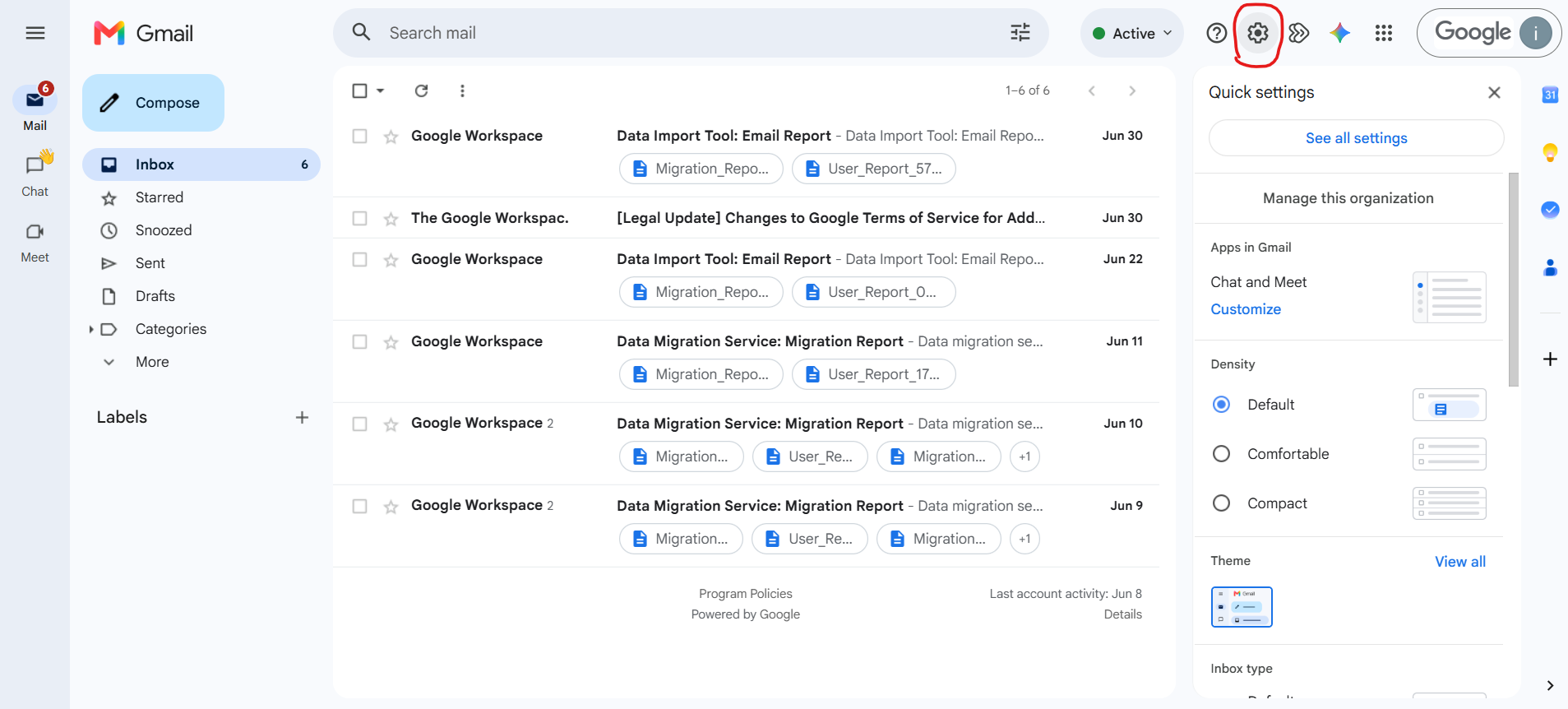Open Google Keep side panel
The height and width of the screenshot is (709, 1568).
[1550, 152]
